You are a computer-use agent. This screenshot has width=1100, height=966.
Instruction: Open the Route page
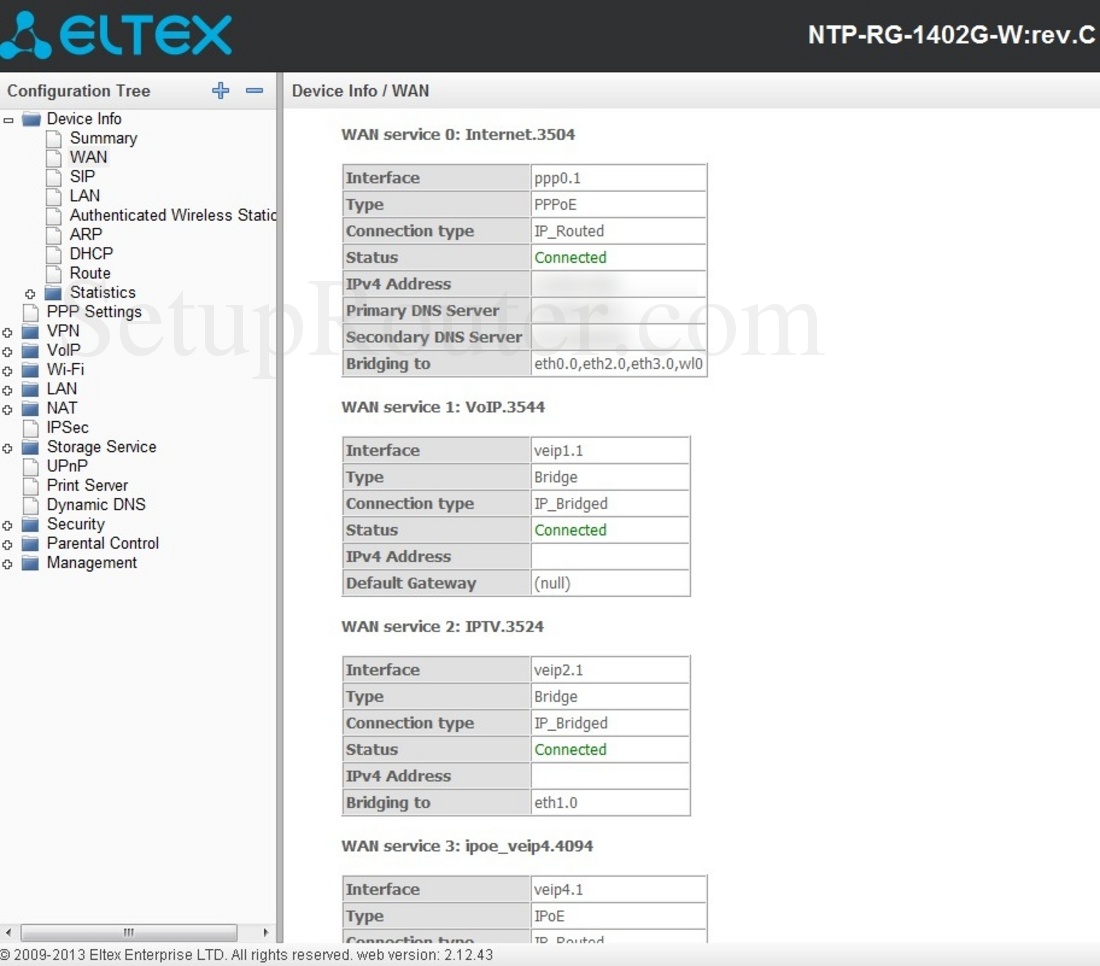(x=90, y=273)
